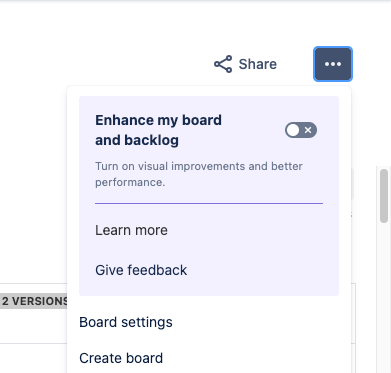Viewport: 391px width, 373px height.
Task: Click the lavender panel background beside Give feedback
Action: coord(263,270)
